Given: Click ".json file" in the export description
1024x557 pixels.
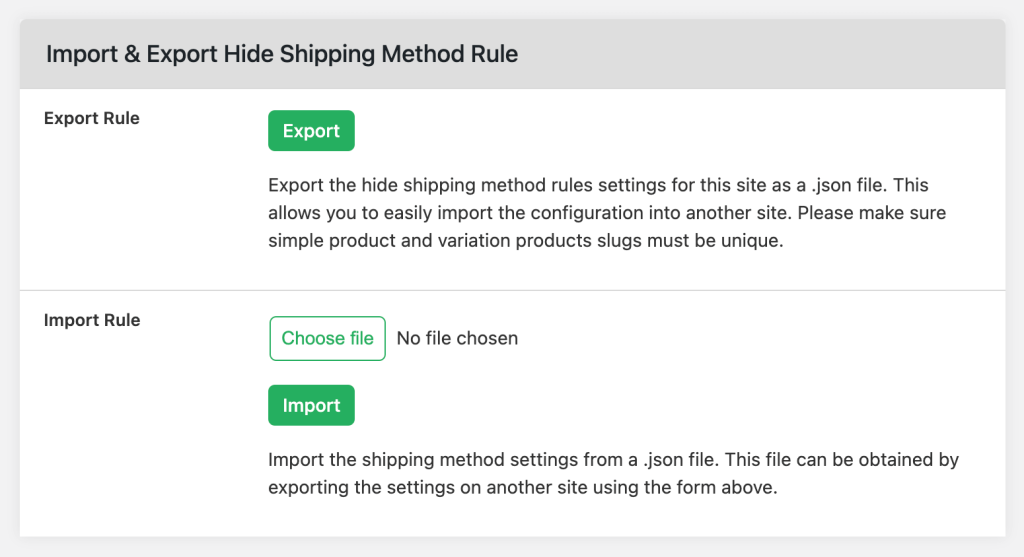Looking at the screenshot, I should click(849, 185).
